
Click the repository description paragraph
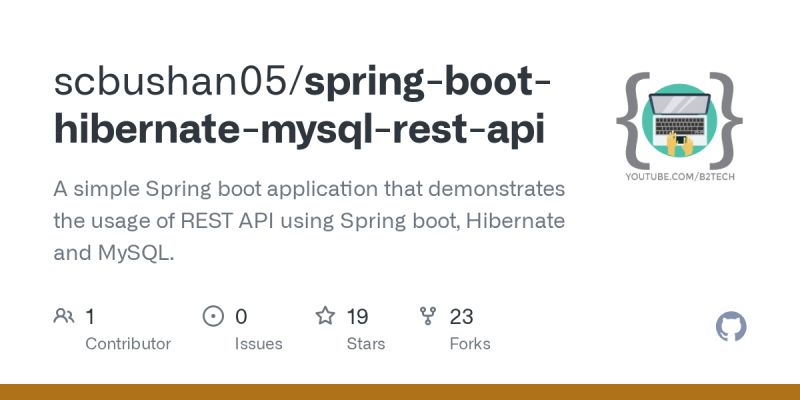(x=309, y=220)
